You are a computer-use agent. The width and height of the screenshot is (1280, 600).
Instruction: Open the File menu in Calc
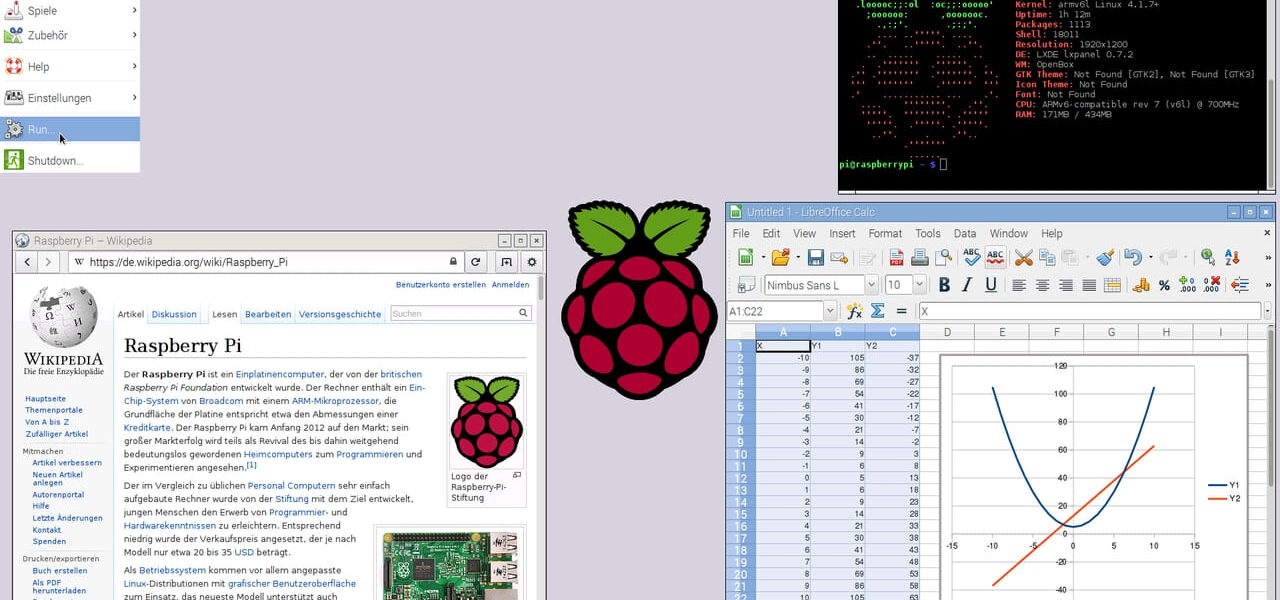(741, 233)
